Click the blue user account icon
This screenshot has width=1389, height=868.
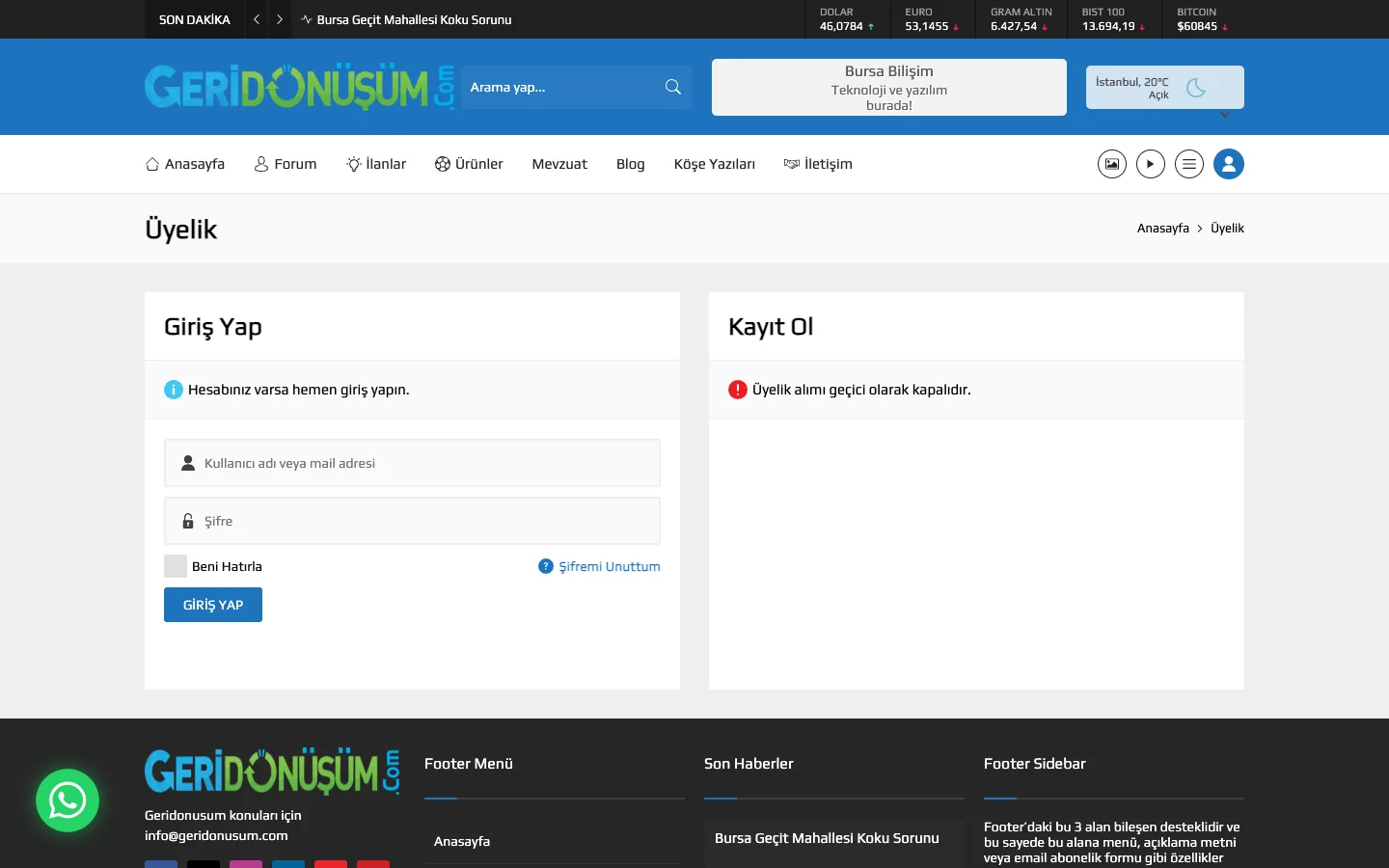coord(1229,164)
